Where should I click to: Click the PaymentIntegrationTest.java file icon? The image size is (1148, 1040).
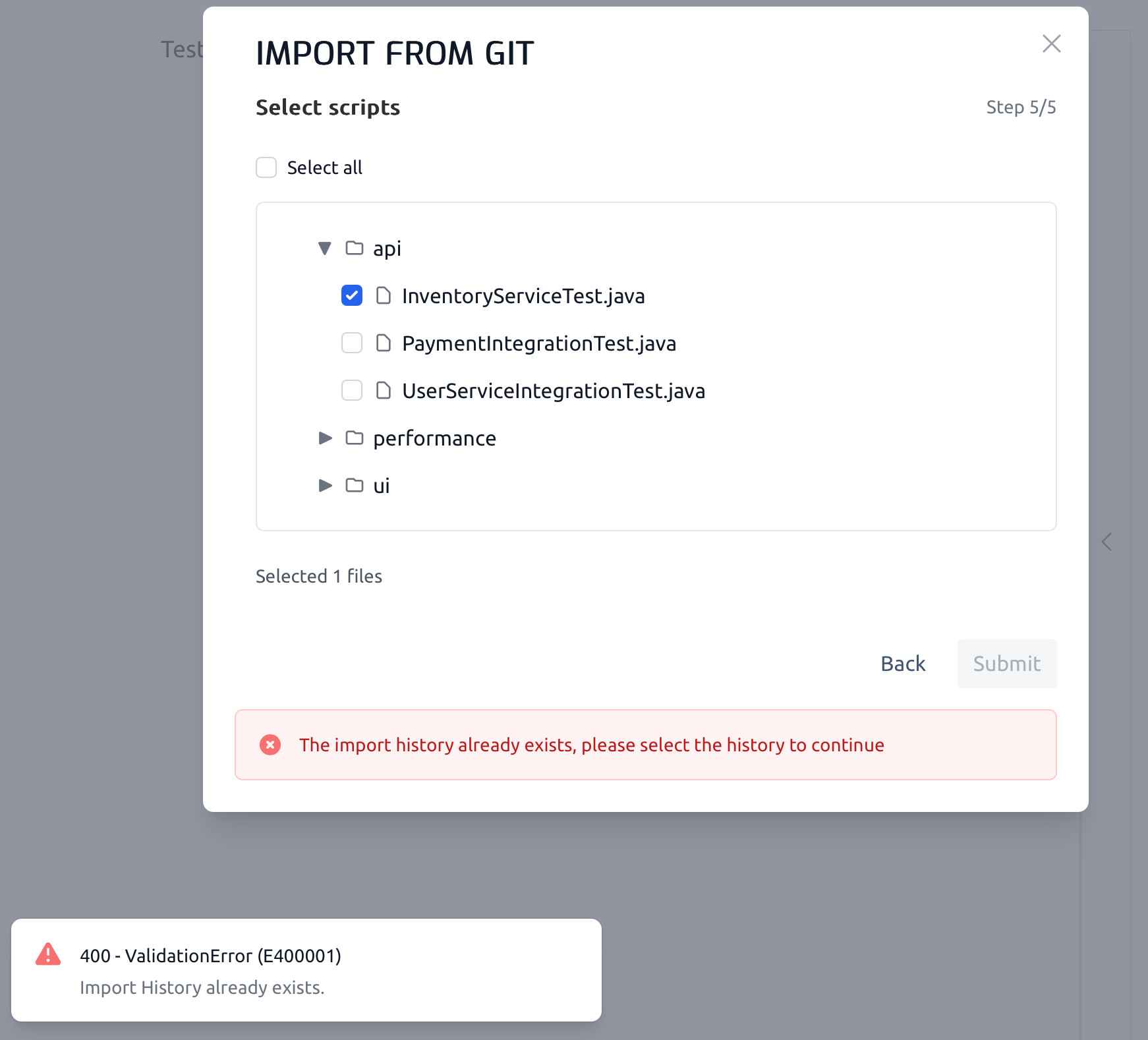(384, 343)
